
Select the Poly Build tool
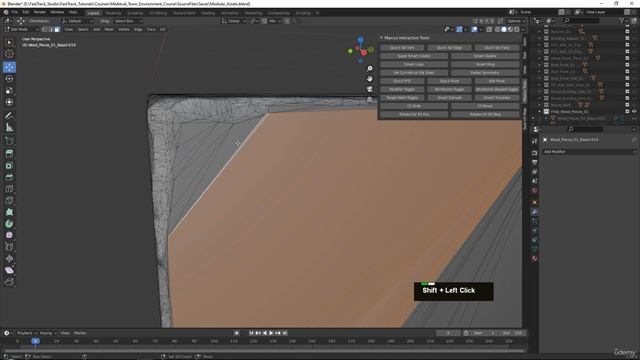(x=9, y=212)
